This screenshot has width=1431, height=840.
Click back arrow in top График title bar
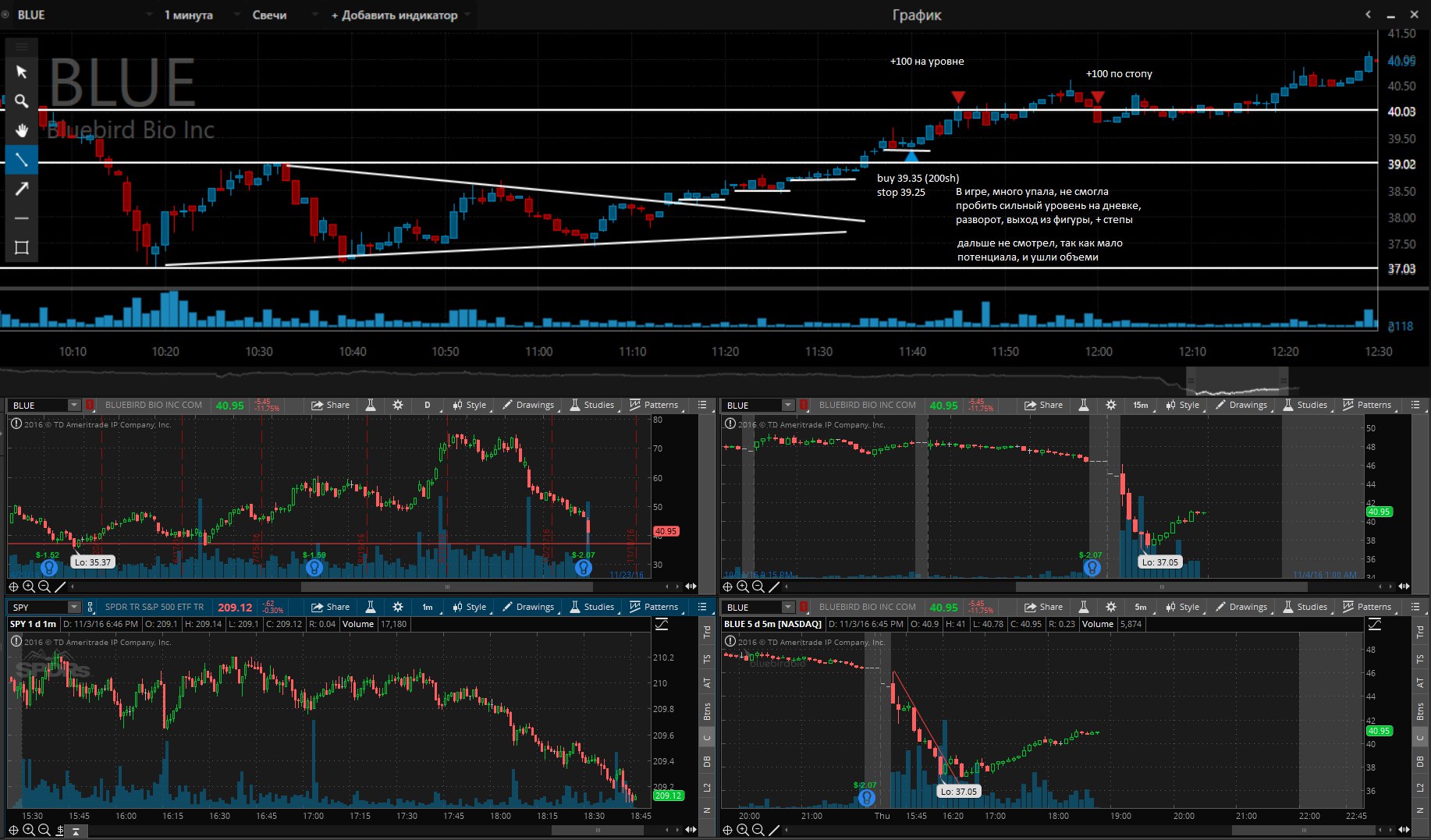click(1368, 15)
